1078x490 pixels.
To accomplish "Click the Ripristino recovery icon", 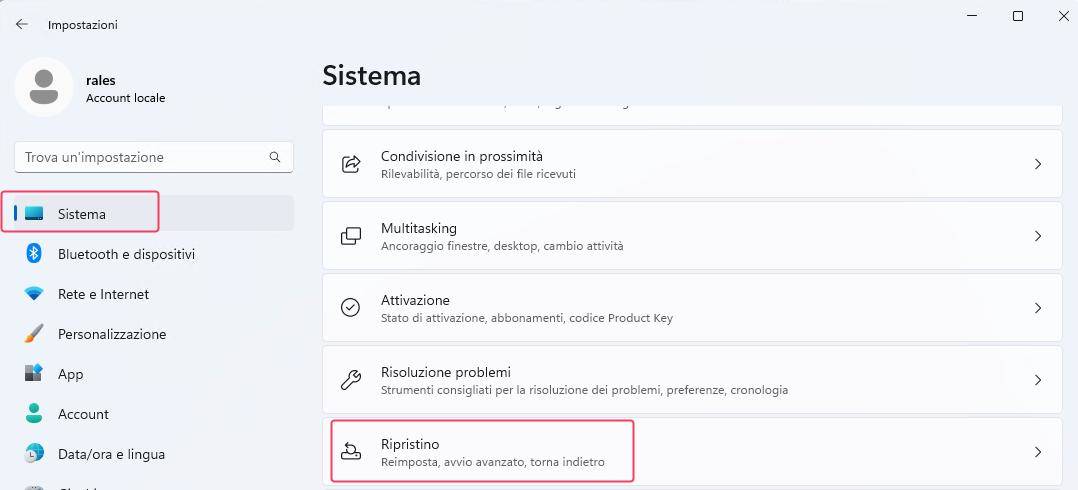I will coord(351,452).
